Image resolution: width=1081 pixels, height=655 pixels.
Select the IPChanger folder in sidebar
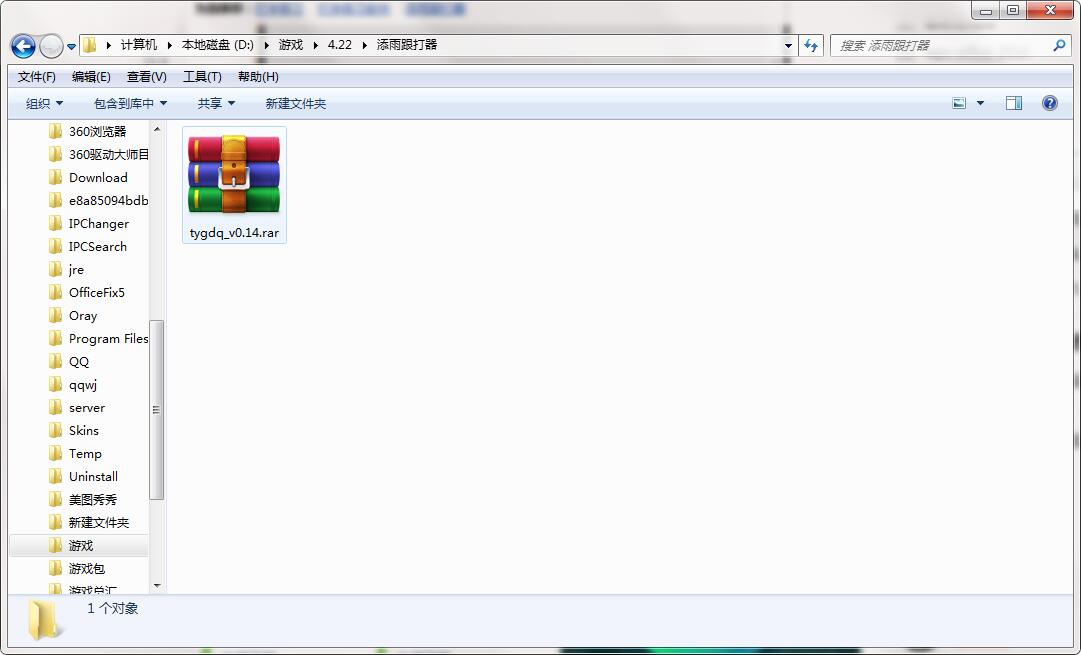[x=98, y=223]
